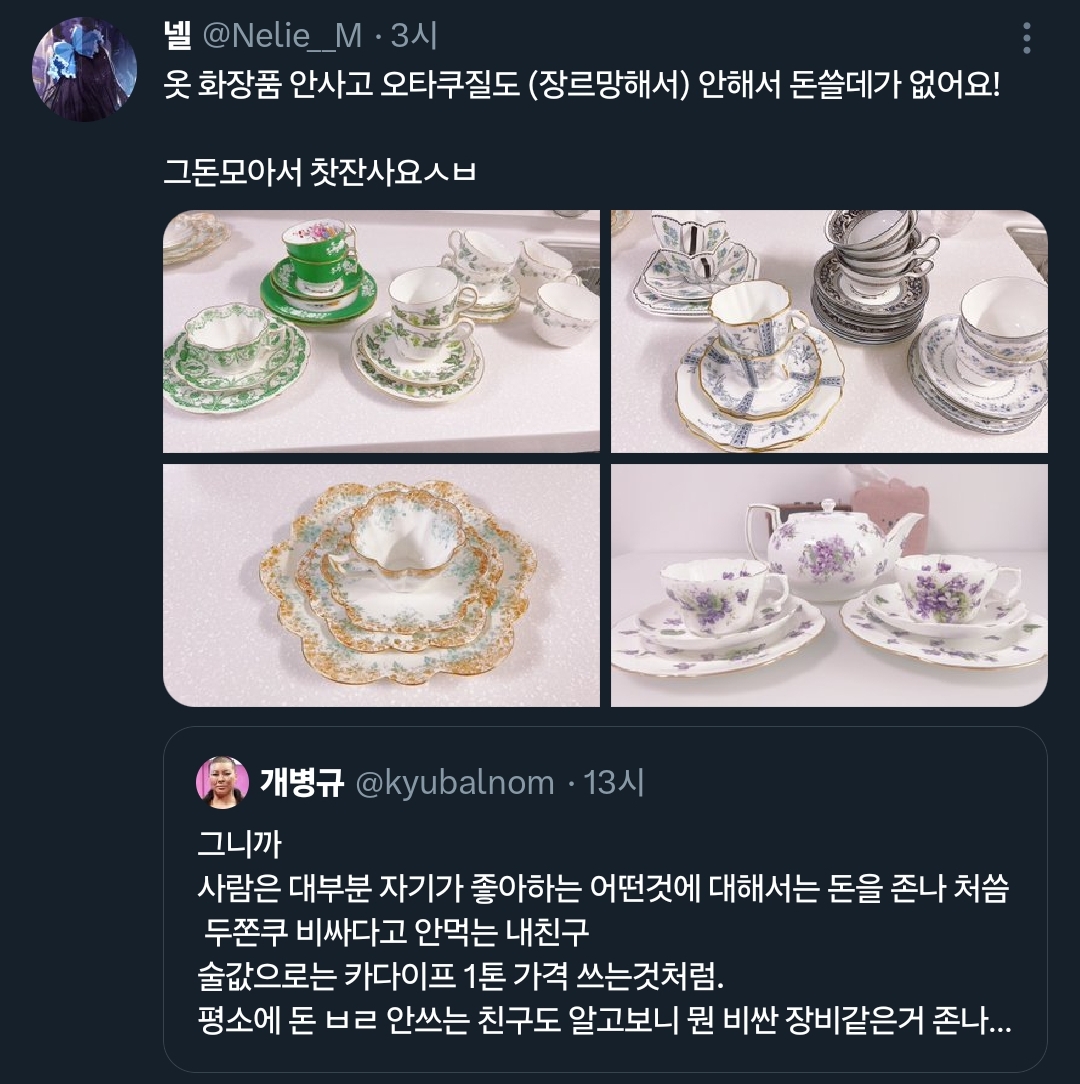The image size is (1080, 1084).
Task: Click the line 그돈모아서 찻잔사요ㅅㅂ
Action: point(319,171)
